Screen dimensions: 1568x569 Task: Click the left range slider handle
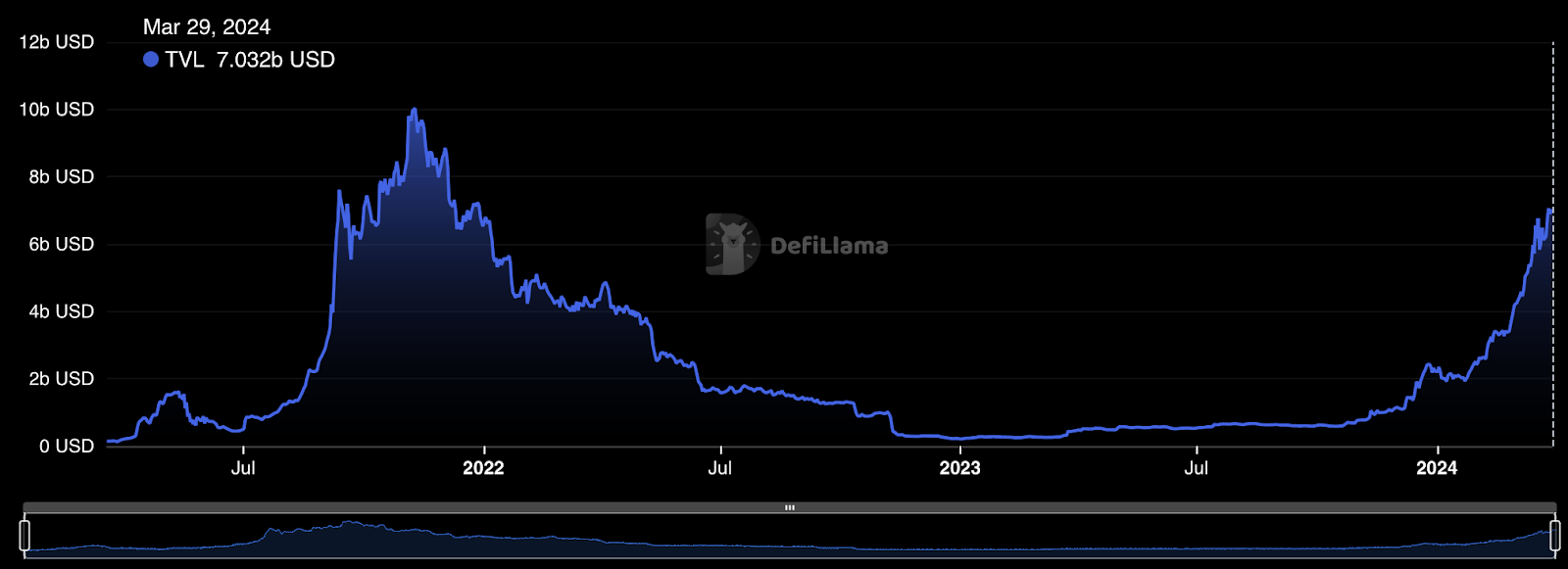[x=24, y=536]
